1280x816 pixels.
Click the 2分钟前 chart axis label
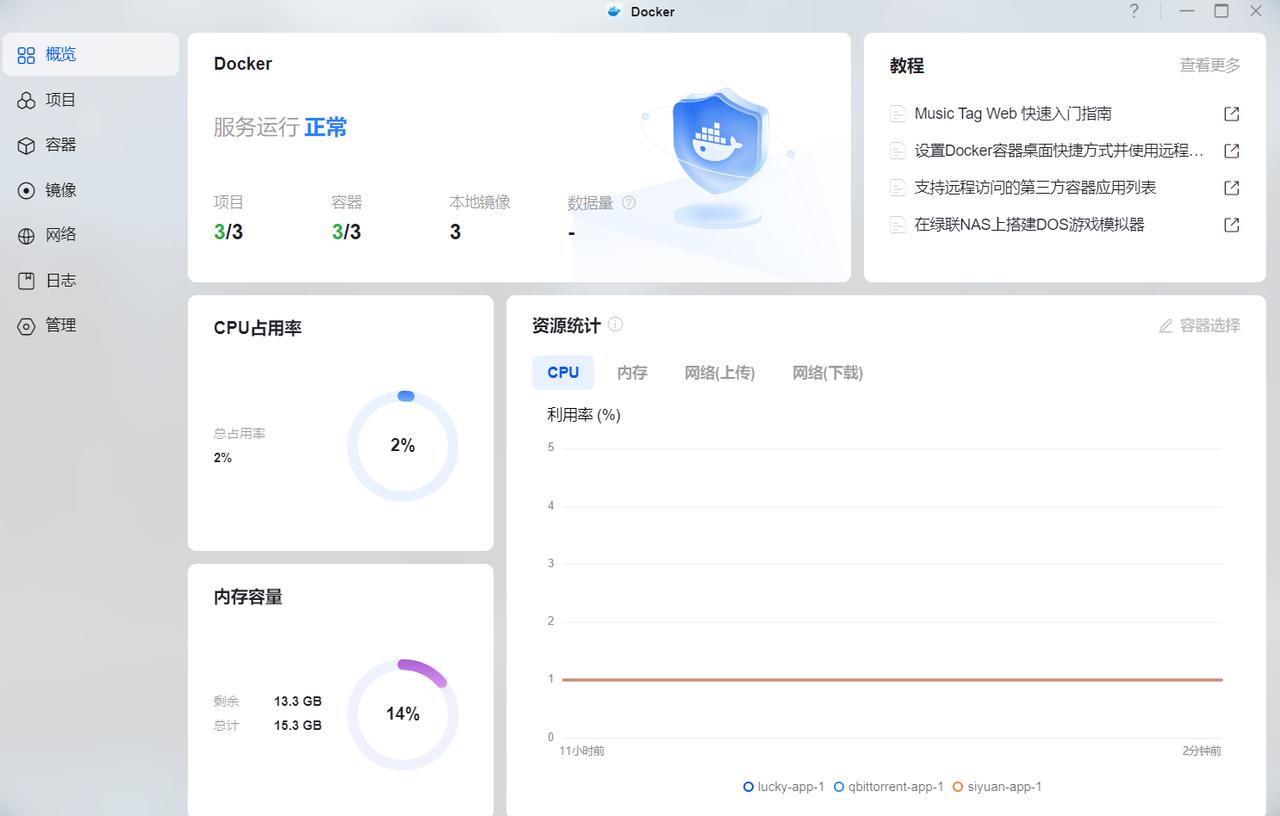point(1202,751)
